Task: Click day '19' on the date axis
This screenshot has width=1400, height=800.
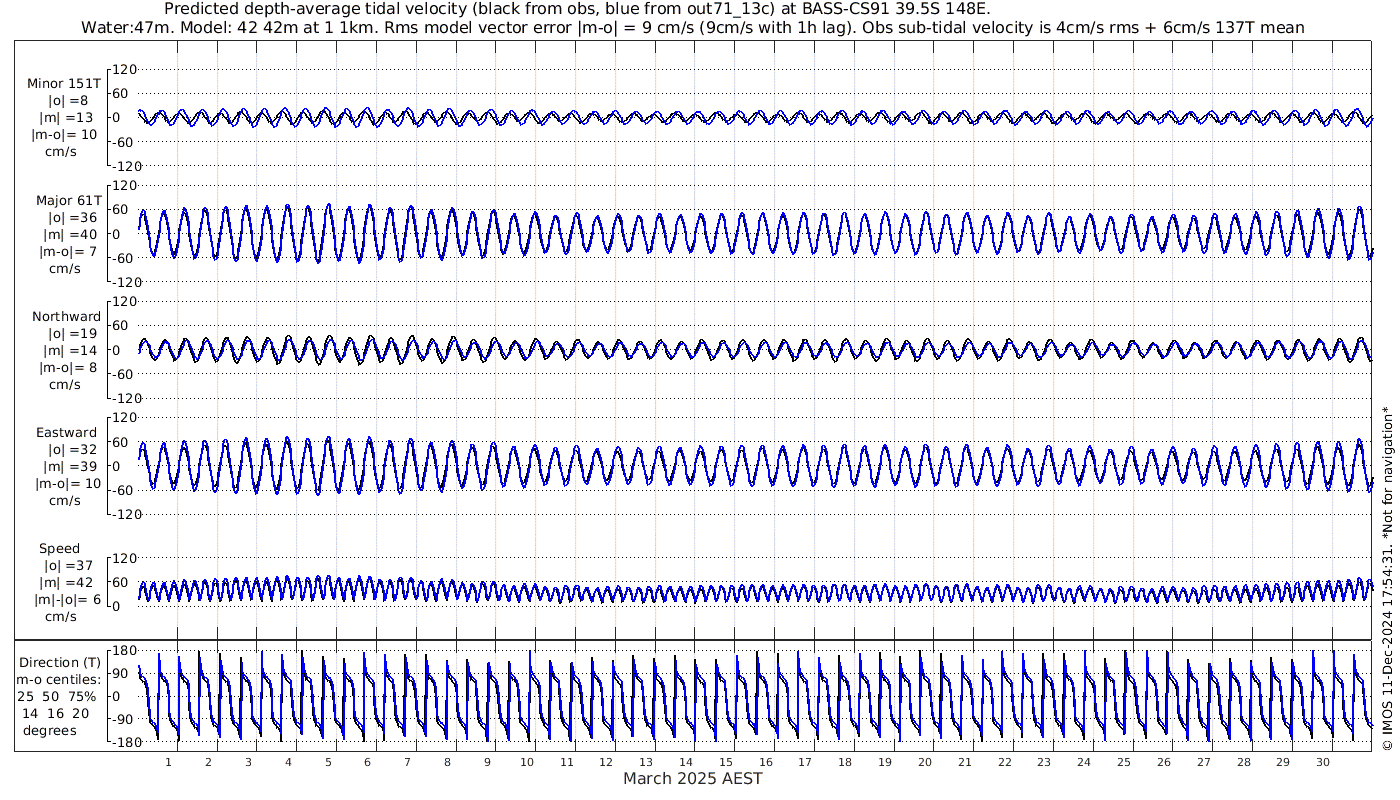Action: click(885, 762)
